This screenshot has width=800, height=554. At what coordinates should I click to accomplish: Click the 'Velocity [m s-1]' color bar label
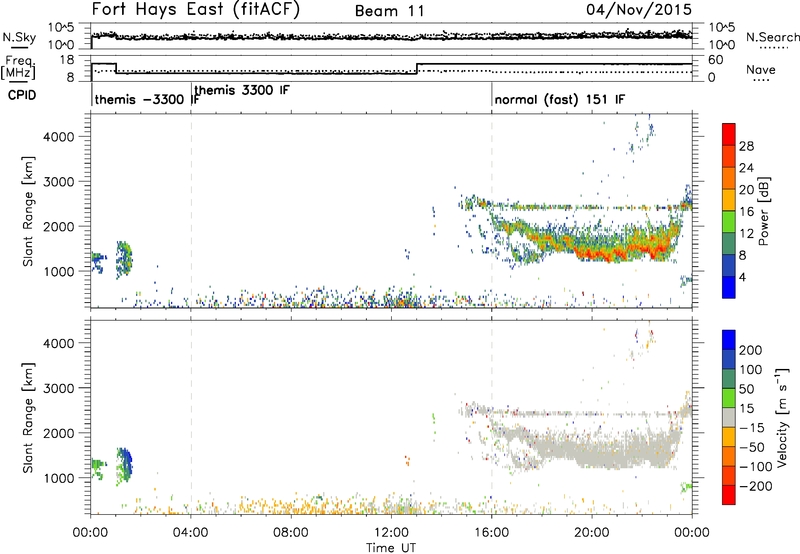[782, 417]
